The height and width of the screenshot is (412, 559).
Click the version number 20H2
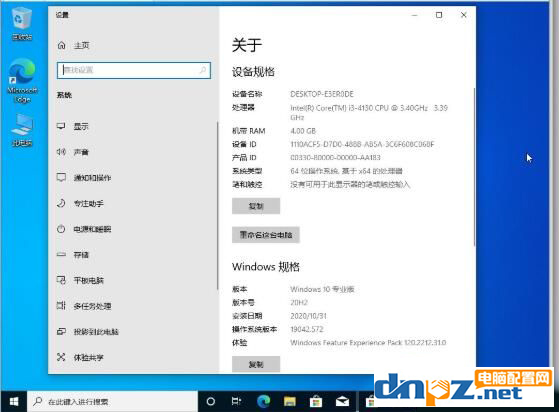click(299, 303)
